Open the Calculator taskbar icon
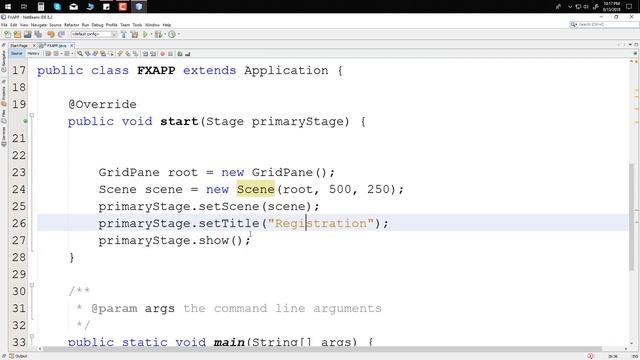The image size is (640, 360). click(x=41, y=7)
